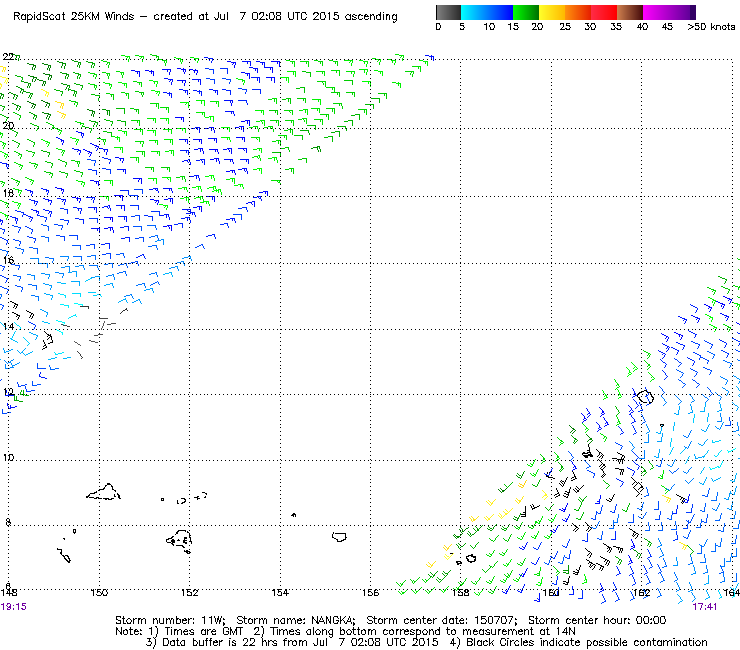Click the small island outline near 158.2E 7N
The height and width of the screenshot is (650, 740).
point(471,559)
